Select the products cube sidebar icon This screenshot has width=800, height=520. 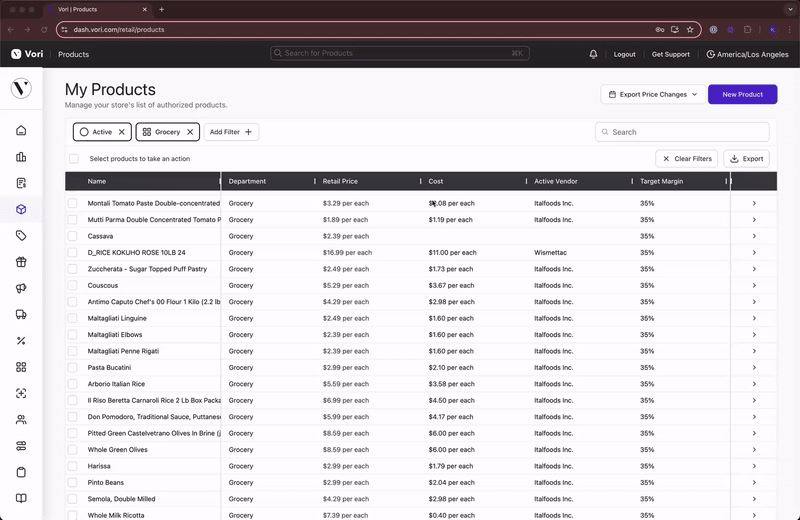point(21,209)
